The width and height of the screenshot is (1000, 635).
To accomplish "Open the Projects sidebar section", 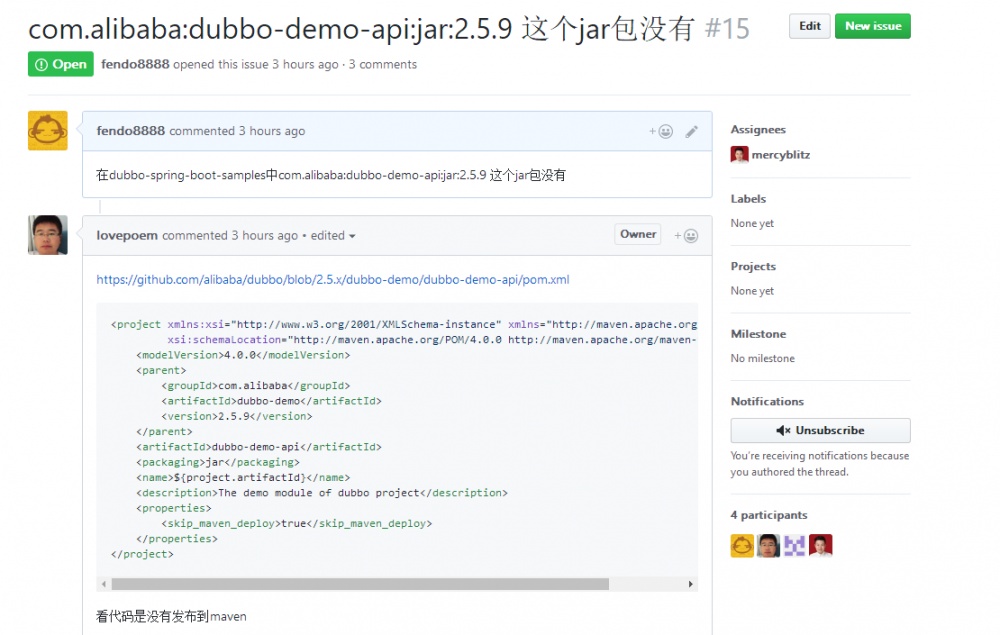I will coord(753,266).
